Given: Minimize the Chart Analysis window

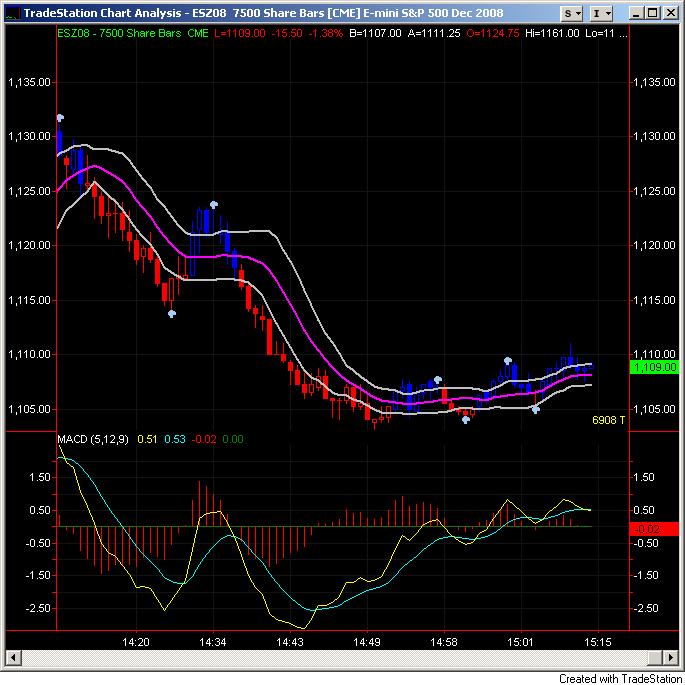Looking at the screenshot, I should (x=636, y=13).
